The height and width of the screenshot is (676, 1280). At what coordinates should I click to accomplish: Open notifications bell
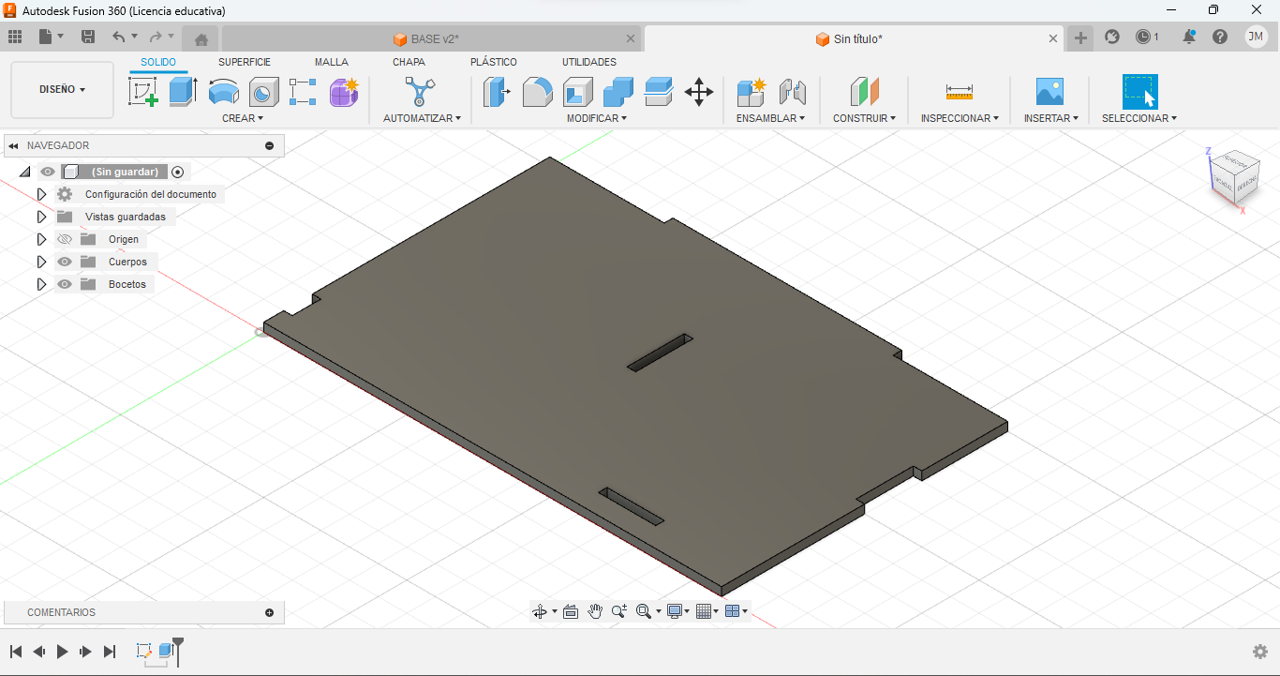pos(1189,37)
